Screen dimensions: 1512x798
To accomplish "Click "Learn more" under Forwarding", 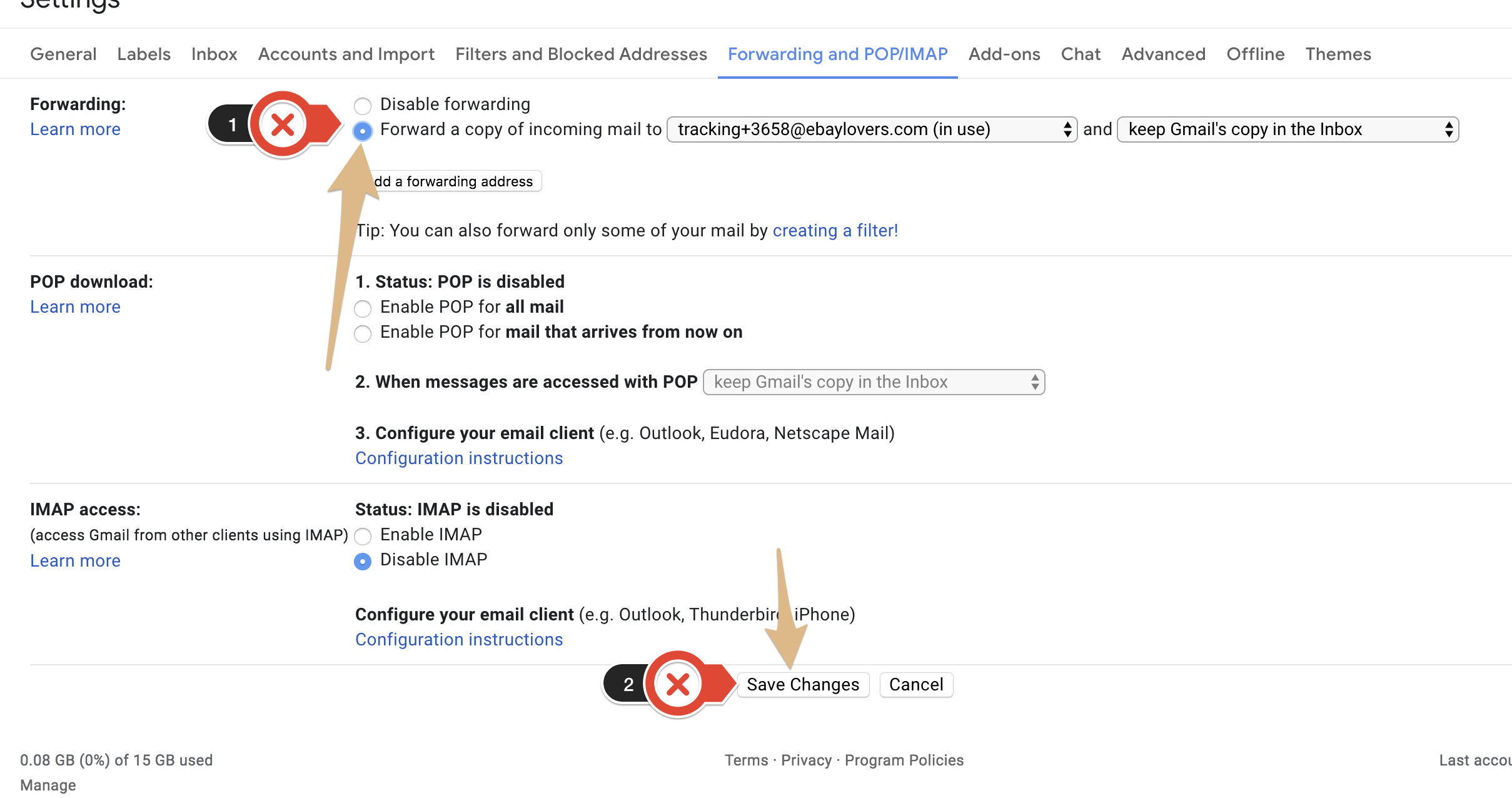I will pos(75,129).
